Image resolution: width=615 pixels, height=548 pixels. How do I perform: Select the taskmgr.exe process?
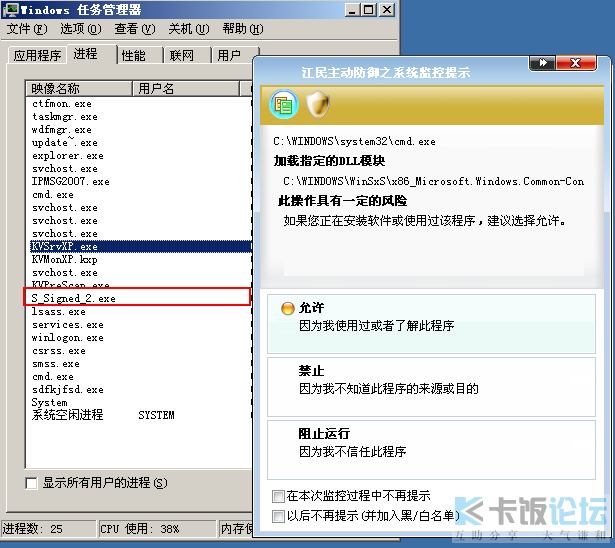(65, 117)
